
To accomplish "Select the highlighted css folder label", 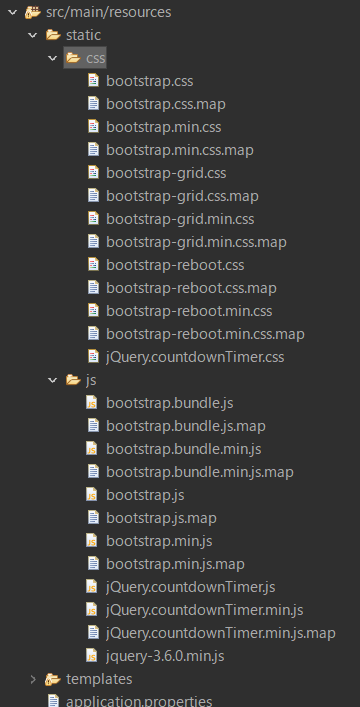I will (x=96, y=58).
